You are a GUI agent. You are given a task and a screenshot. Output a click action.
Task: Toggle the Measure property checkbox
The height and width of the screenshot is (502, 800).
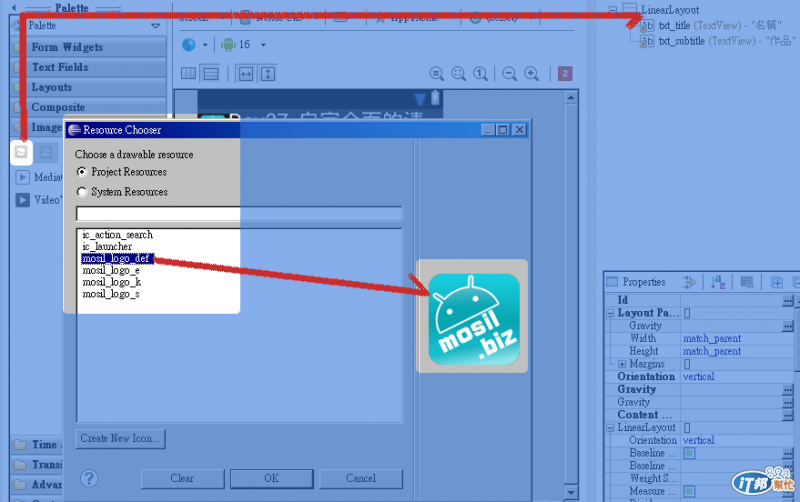pyautogui.click(x=689, y=491)
